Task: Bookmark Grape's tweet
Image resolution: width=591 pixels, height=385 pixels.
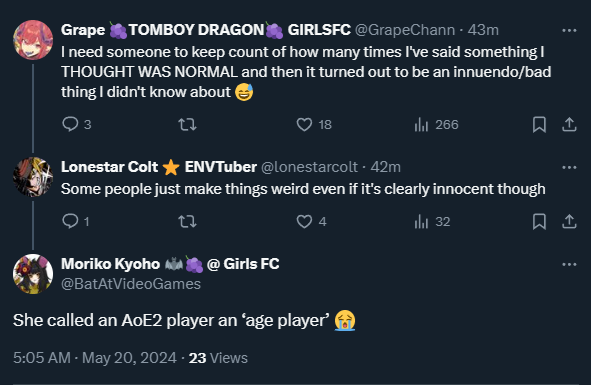Action: [539, 124]
